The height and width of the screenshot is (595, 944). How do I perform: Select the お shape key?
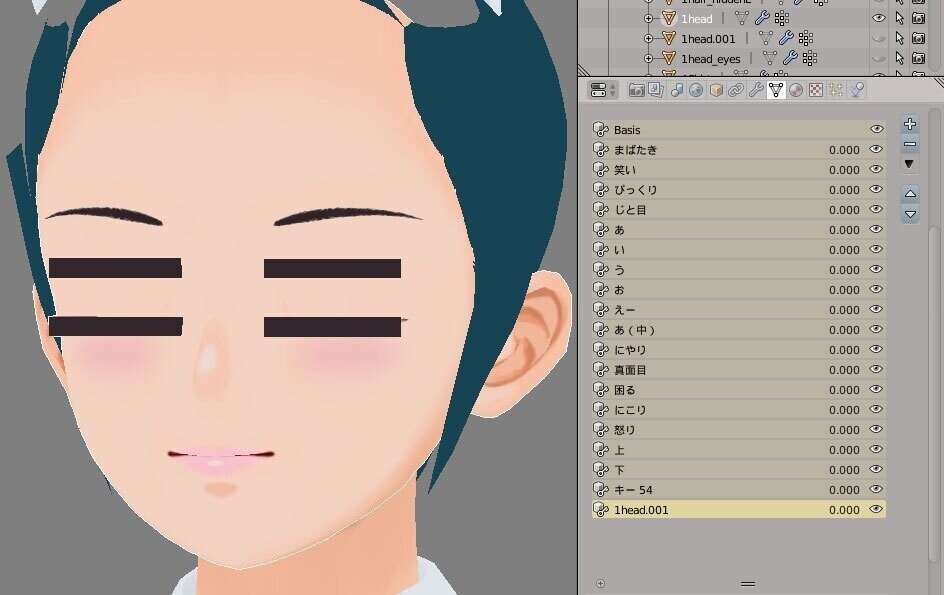click(x=739, y=290)
